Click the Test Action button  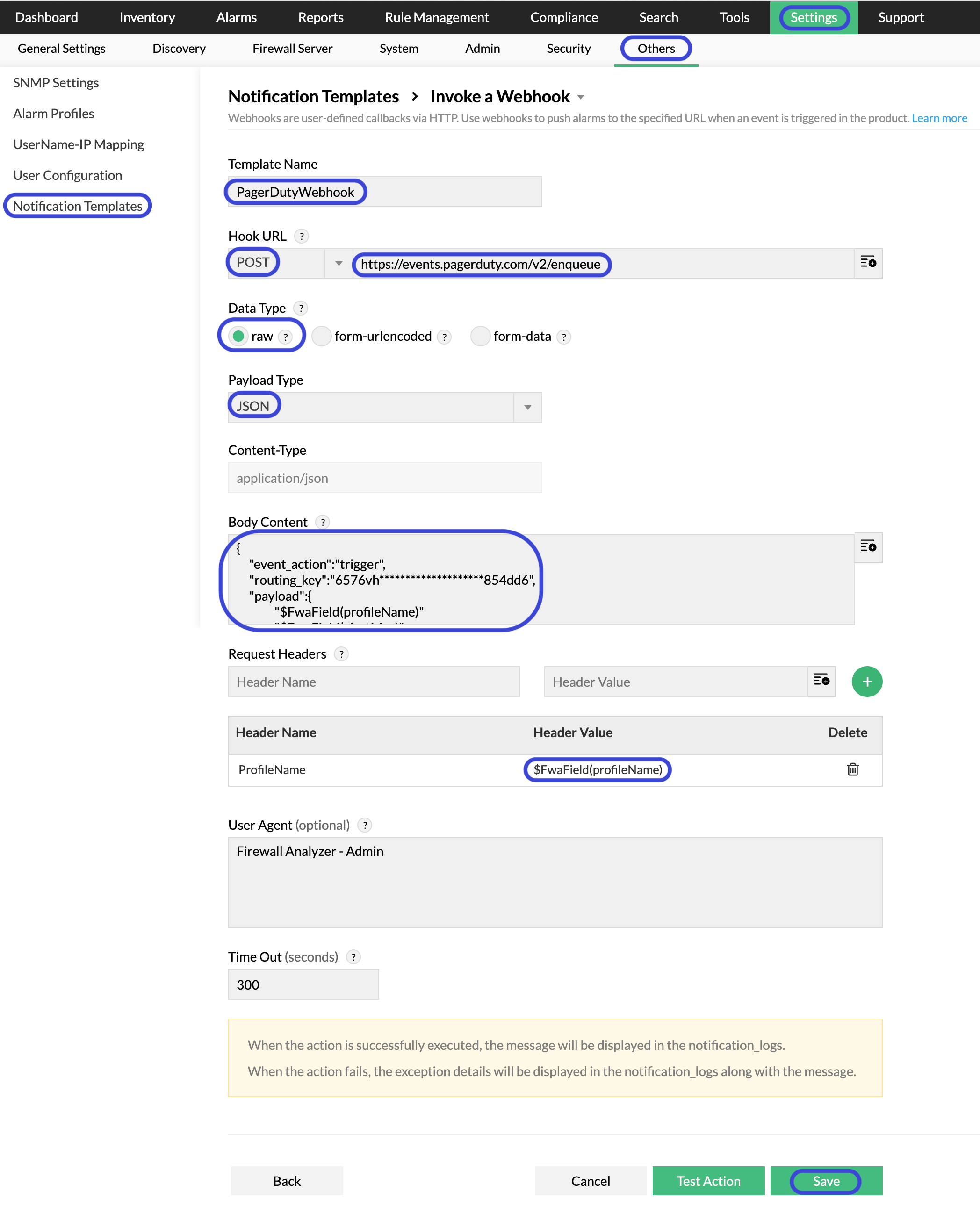tap(708, 1181)
